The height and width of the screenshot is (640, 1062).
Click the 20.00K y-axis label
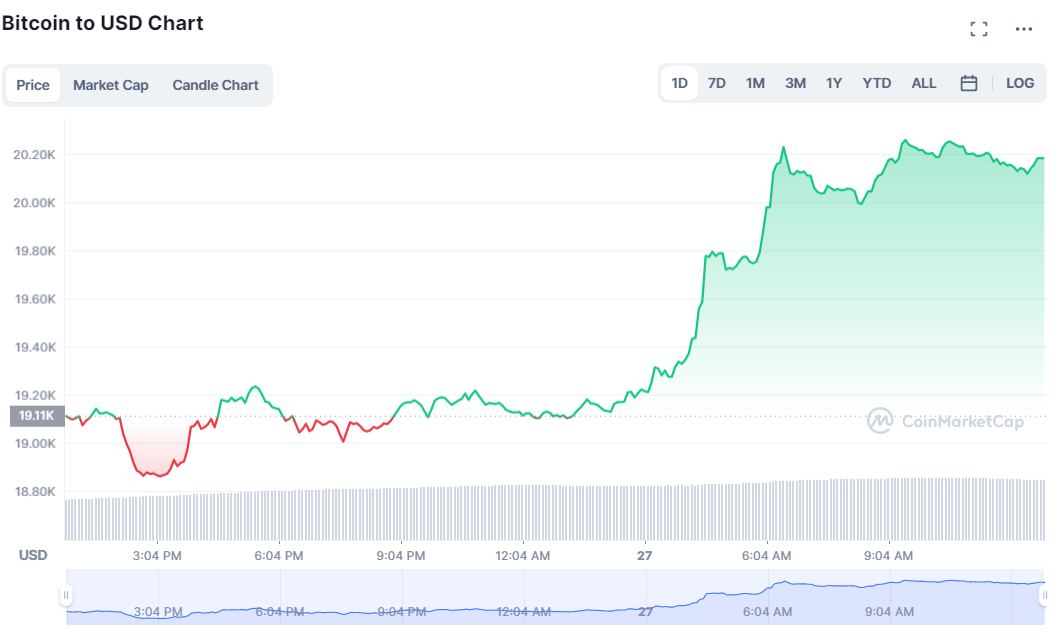(x=35, y=203)
